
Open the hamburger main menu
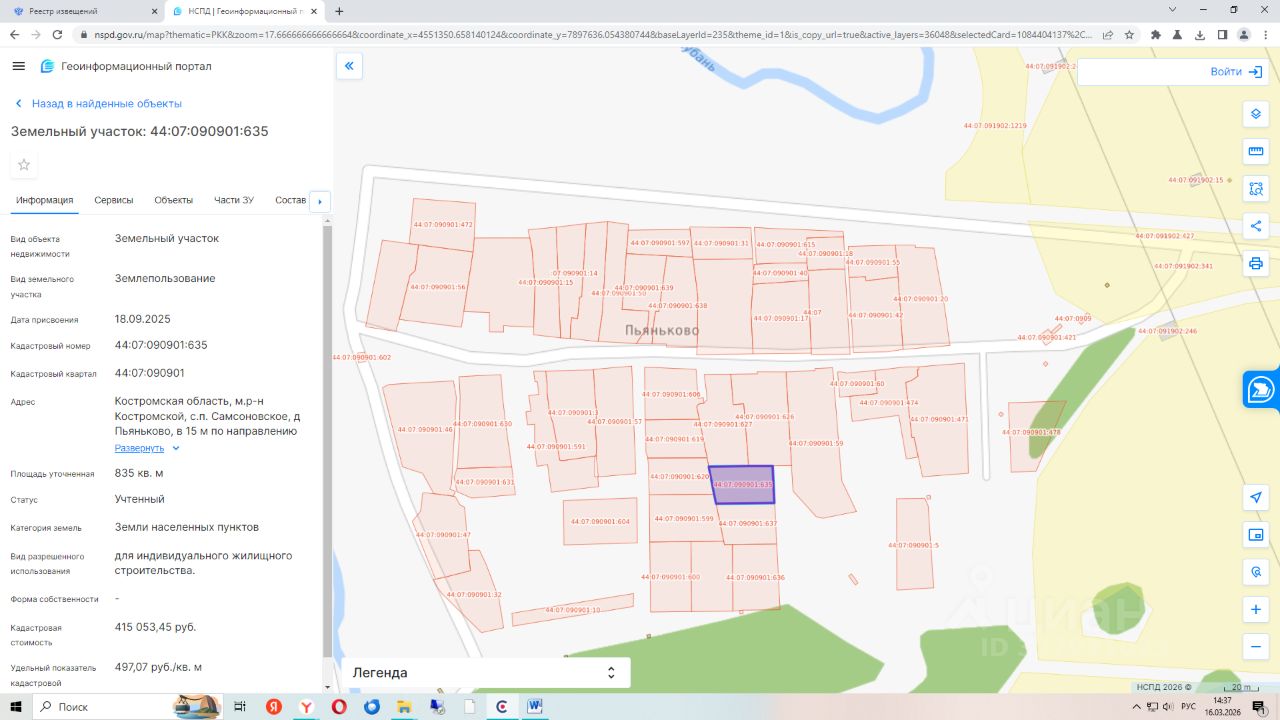[18, 66]
